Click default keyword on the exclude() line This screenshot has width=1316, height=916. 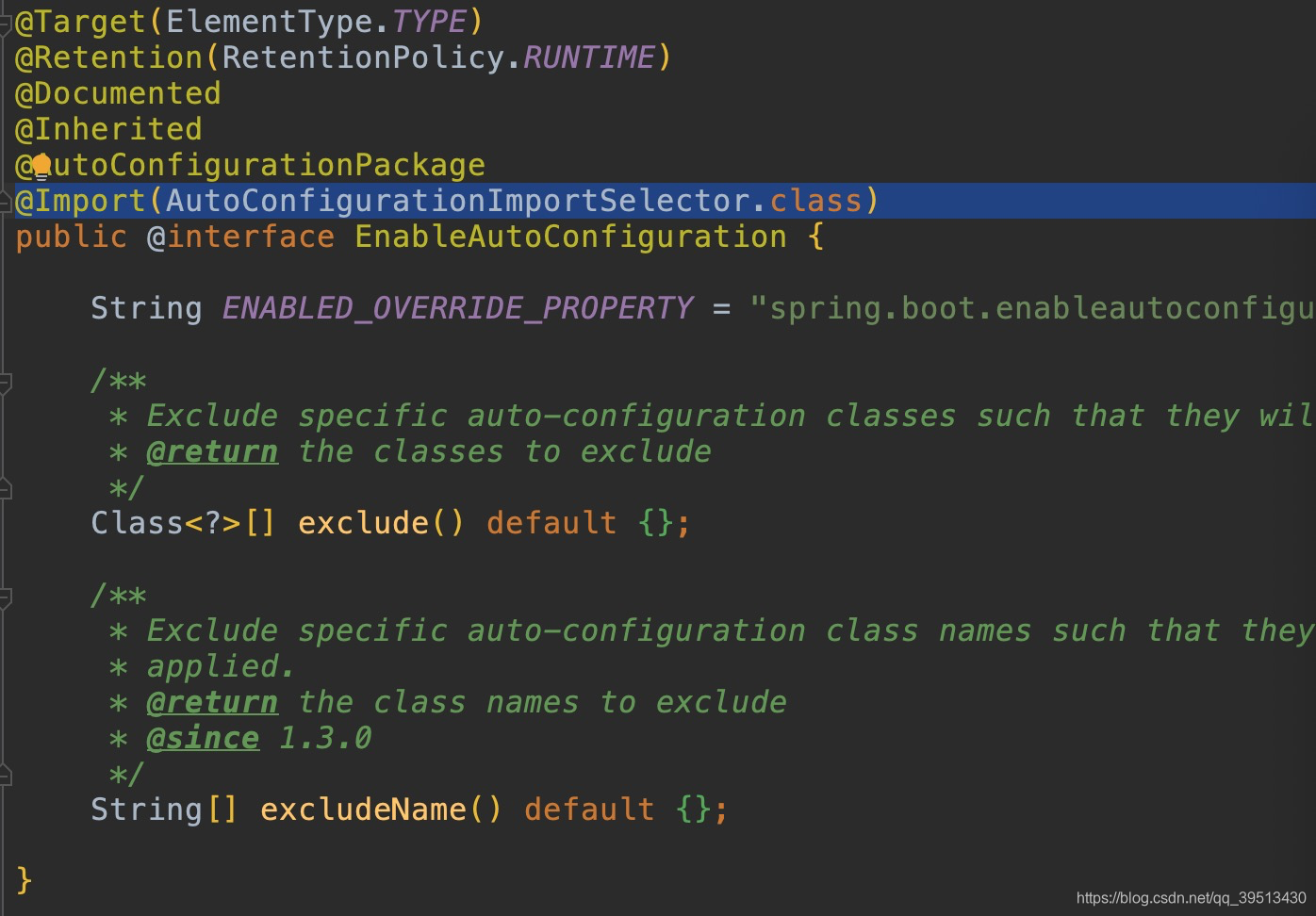[551, 523]
